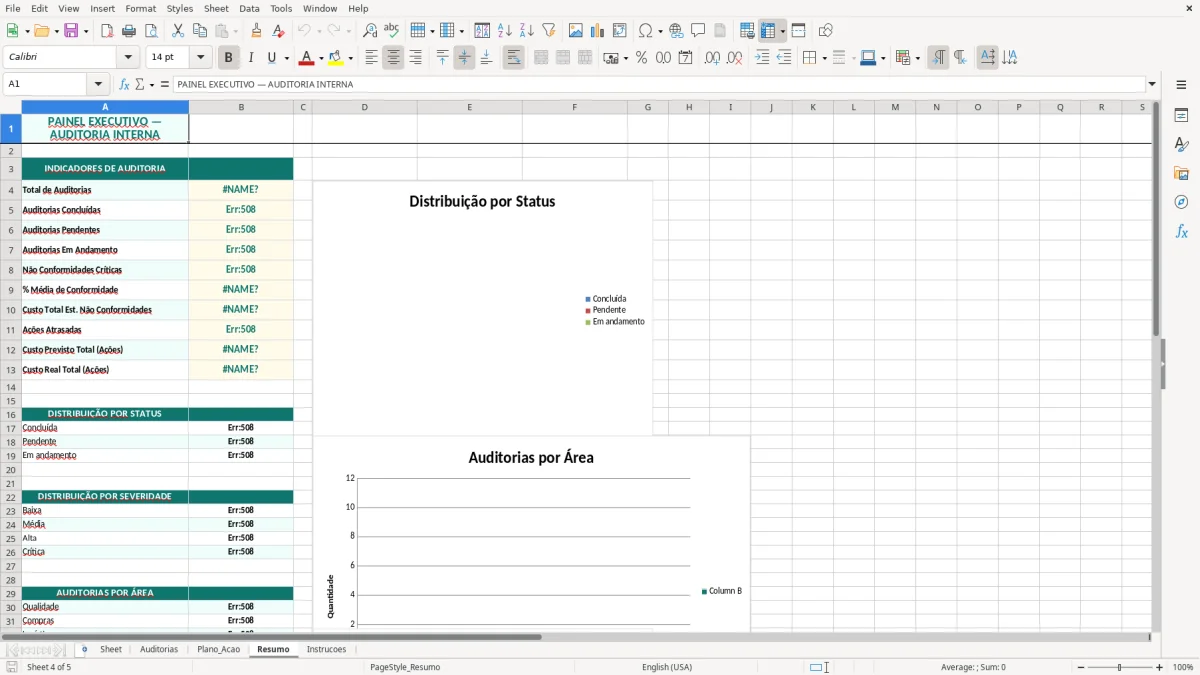Increase indent
Viewport: 1200px width, 675px height.
pyautogui.click(x=762, y=58)
